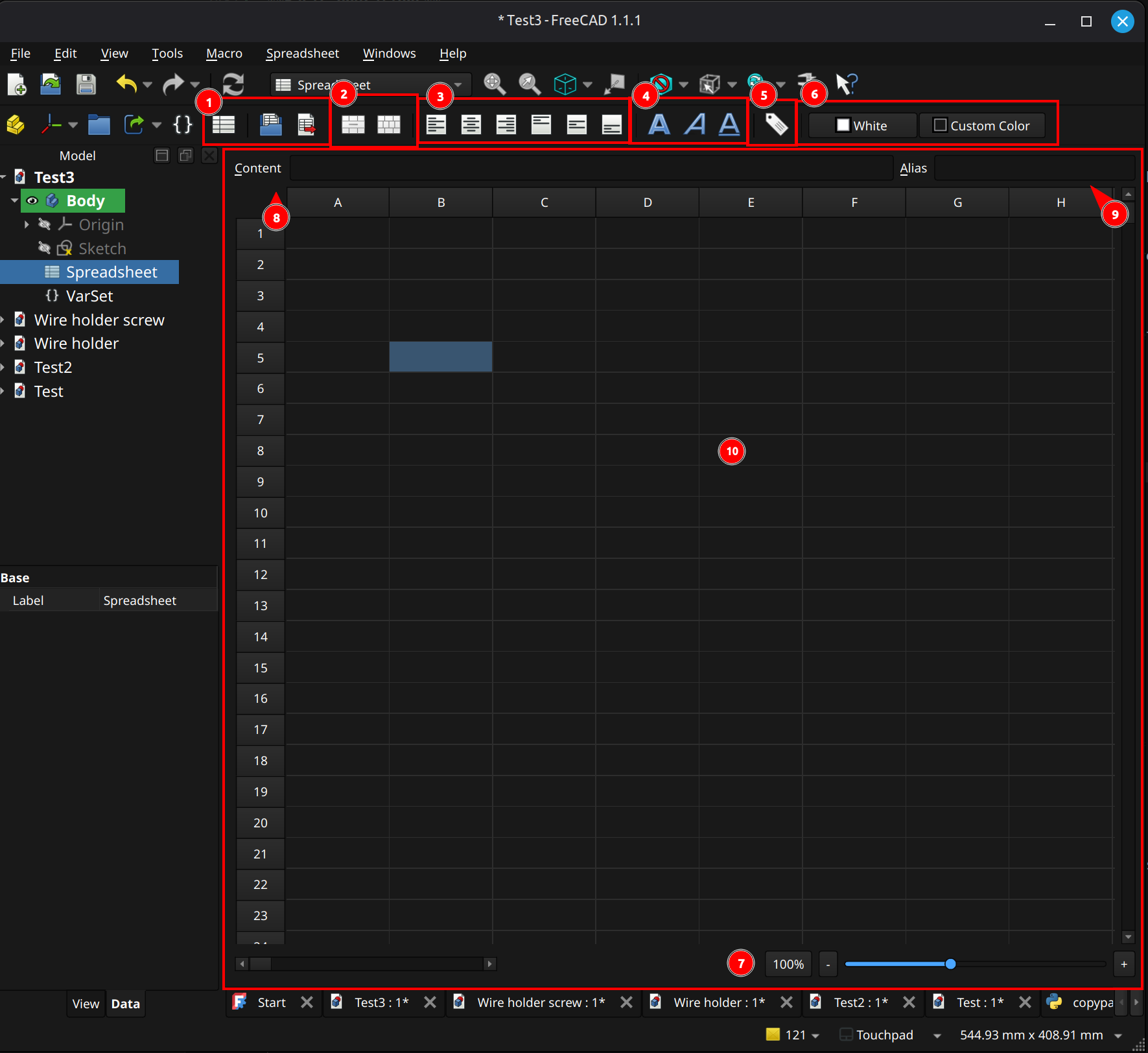The height and width of the screenshot is (1053, 1148).
Task: Click the zoom slider handle
Action: 950,964
